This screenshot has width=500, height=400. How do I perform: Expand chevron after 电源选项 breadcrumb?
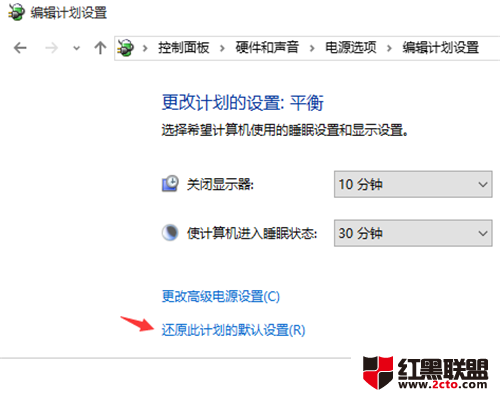(x=389, y=49)
